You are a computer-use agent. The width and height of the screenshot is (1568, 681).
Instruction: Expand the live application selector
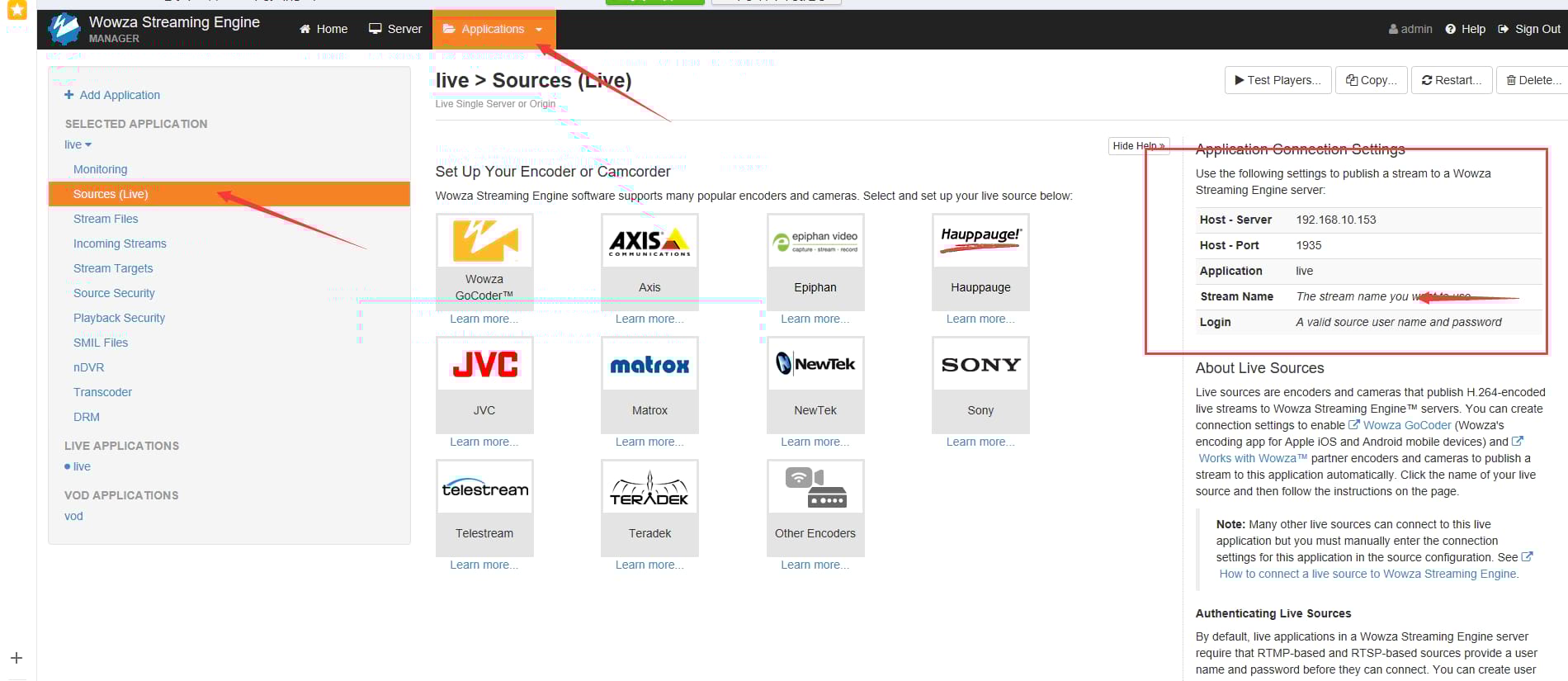coord(78,144)
